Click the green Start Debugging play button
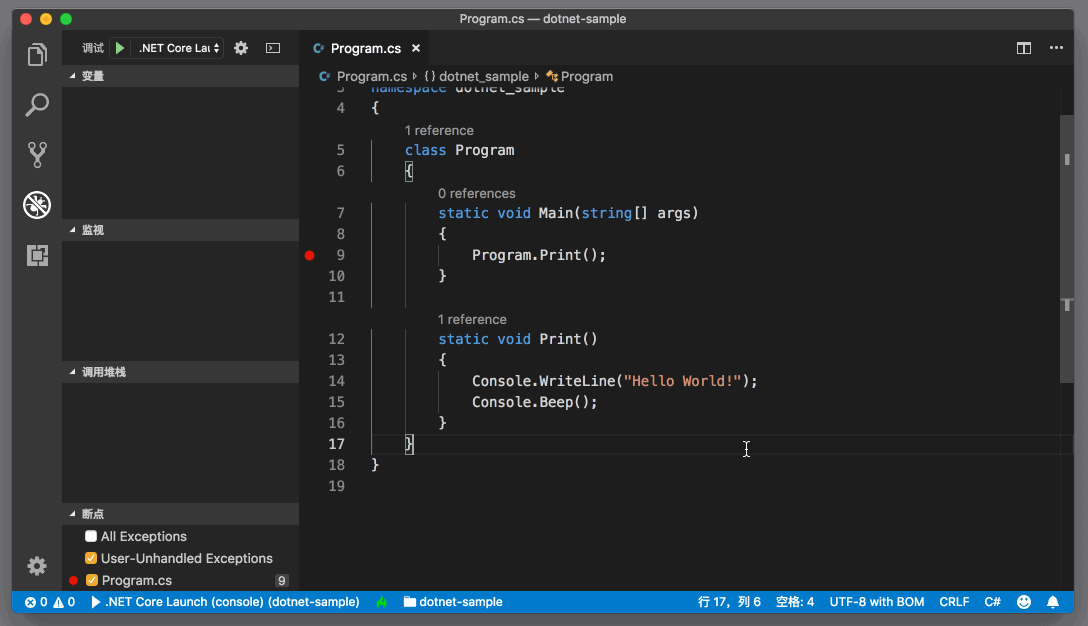1088x626 pixels. 120,48
